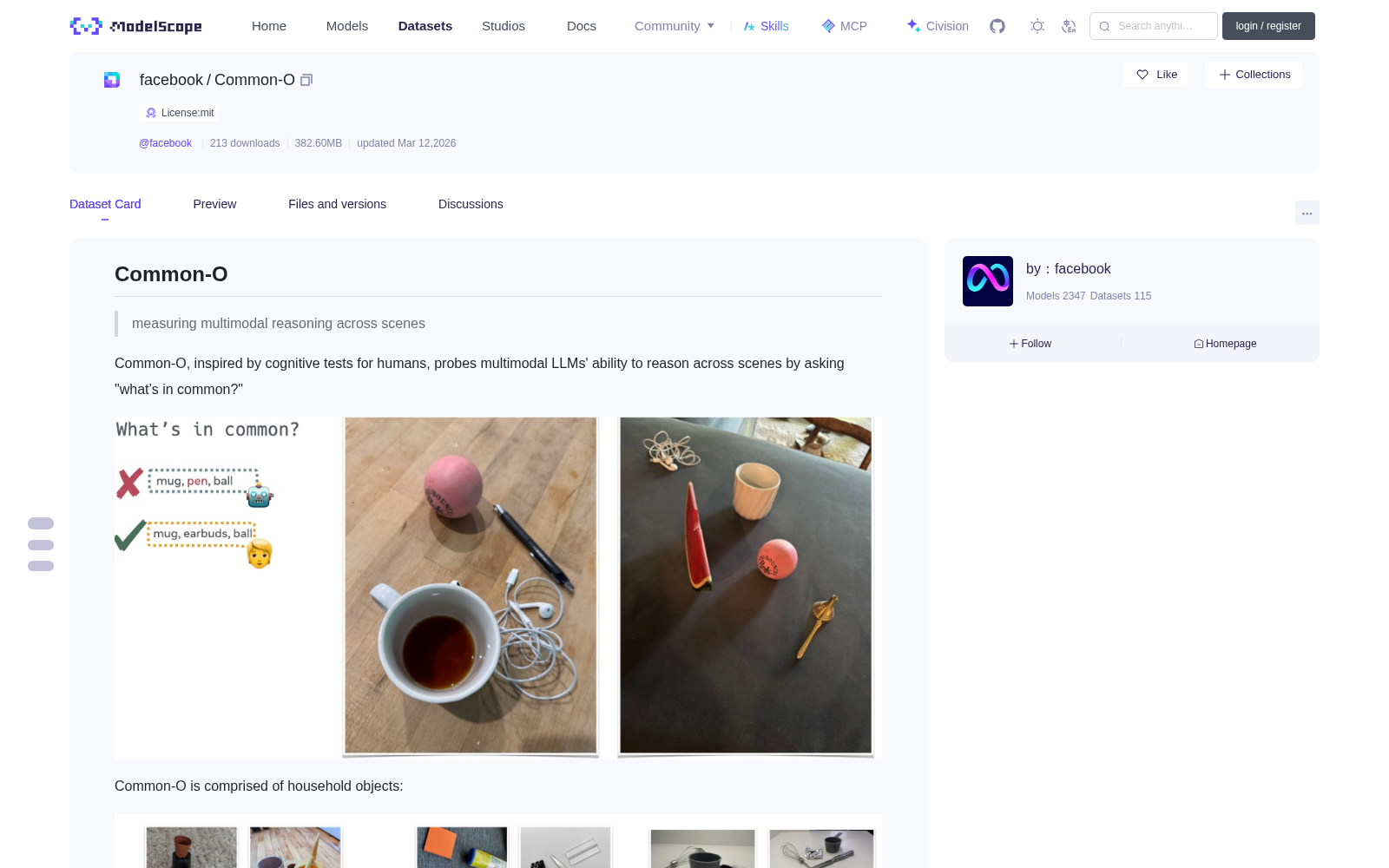Viewport: 1389px width, 868px height.
Task: Open the @facebook owner link
Action: coord(165,143)
